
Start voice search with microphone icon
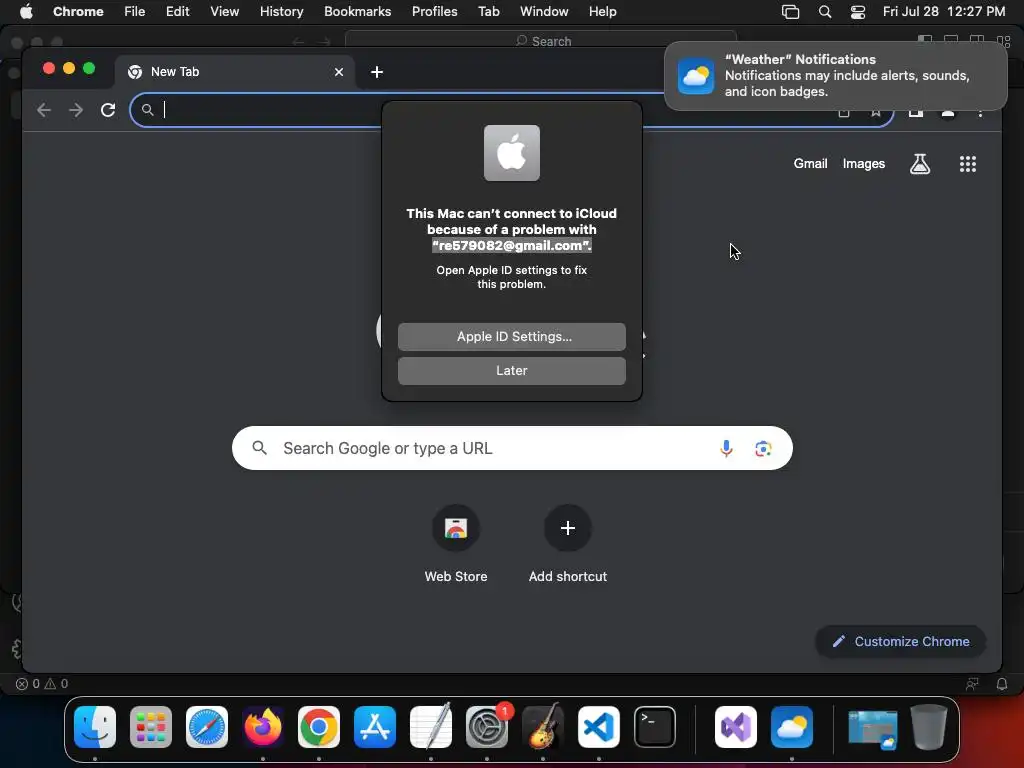(726, 448)
